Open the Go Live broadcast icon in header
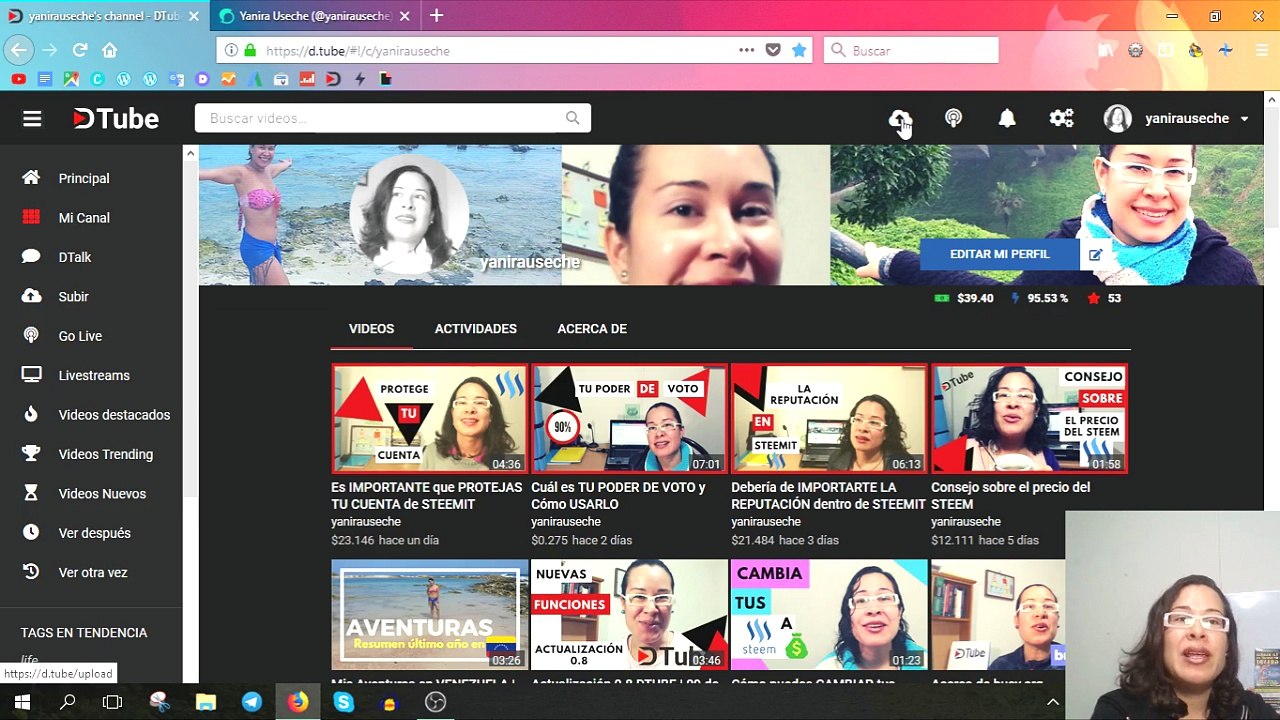Screen dimensions: 1280x720 click(953, 119)
